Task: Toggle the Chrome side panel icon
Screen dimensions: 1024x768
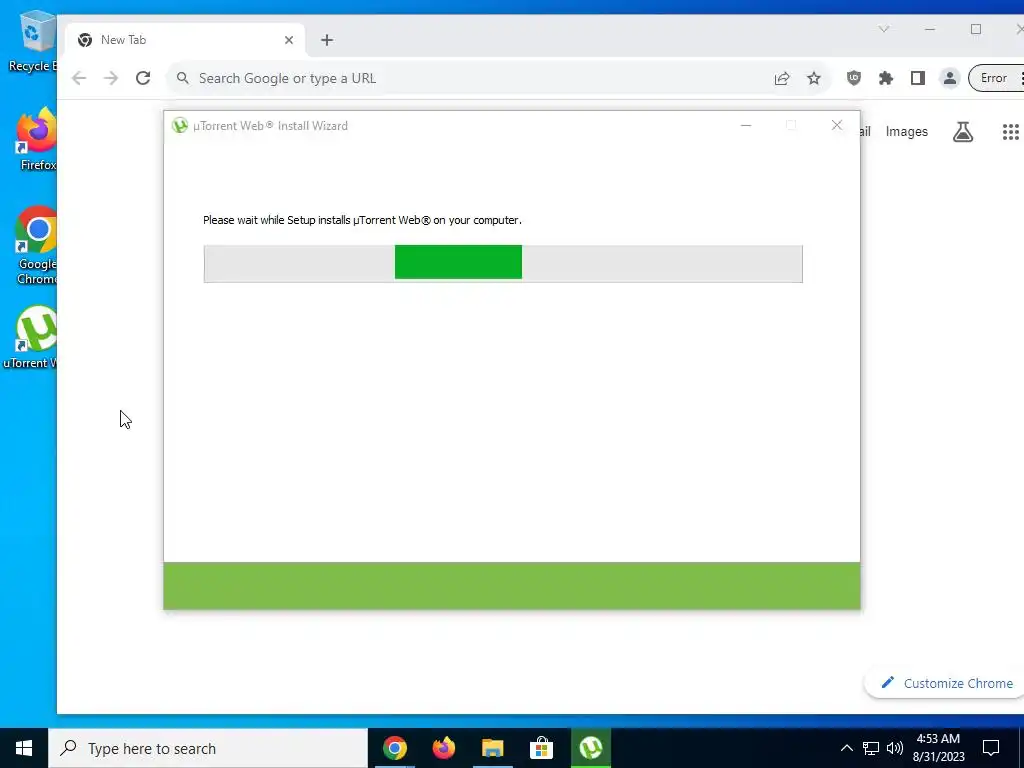Action: pyautogui.click(x=918, y=78)
